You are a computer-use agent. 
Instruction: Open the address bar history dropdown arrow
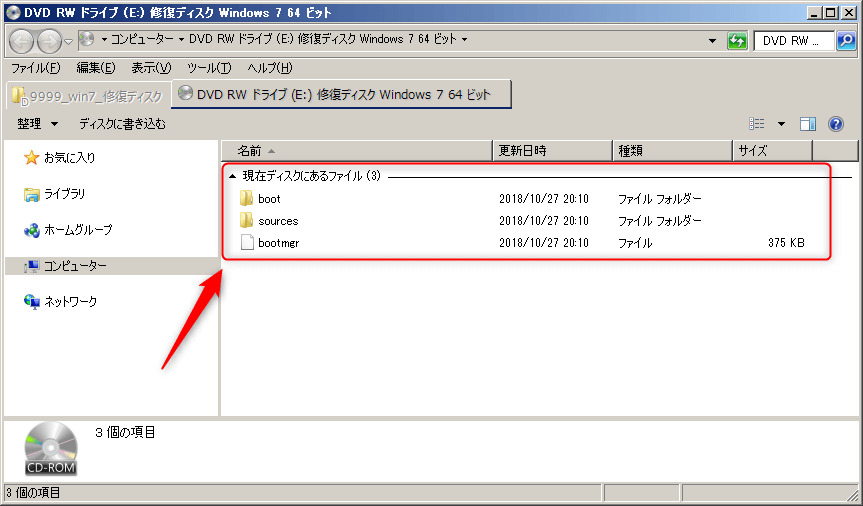pos(712,41)
